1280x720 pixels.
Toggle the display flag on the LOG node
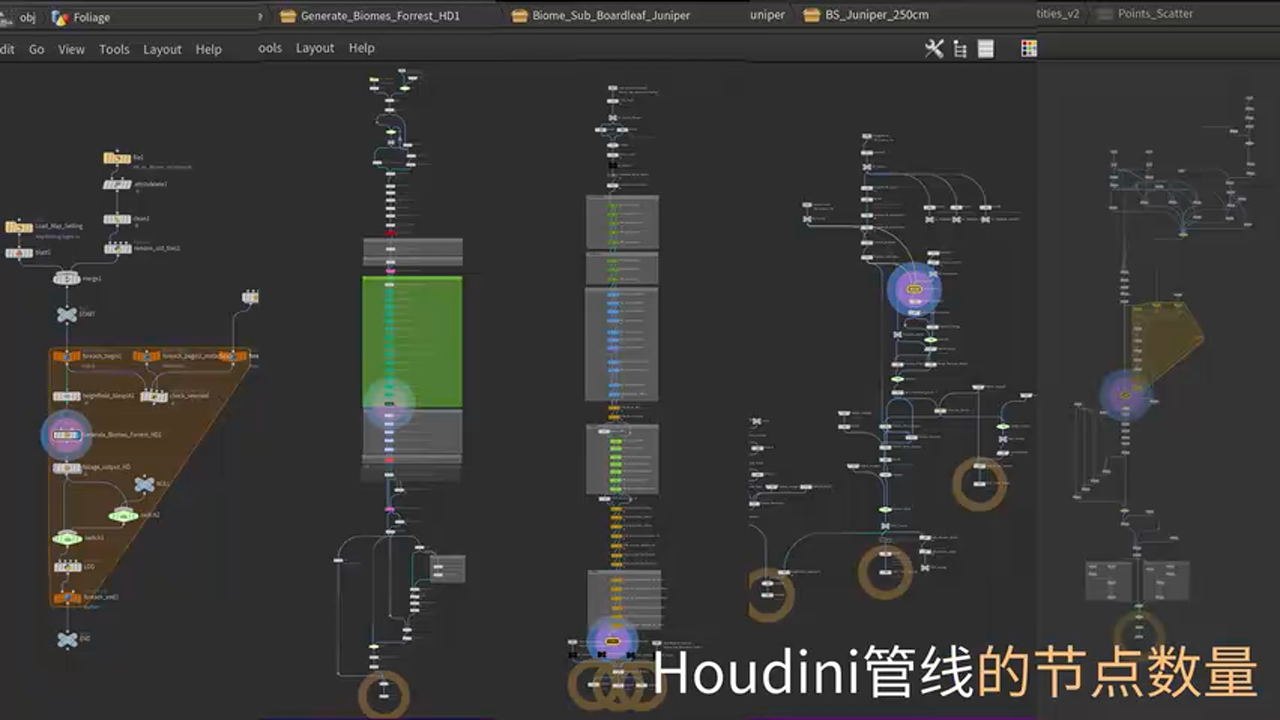tap(81, 569)
